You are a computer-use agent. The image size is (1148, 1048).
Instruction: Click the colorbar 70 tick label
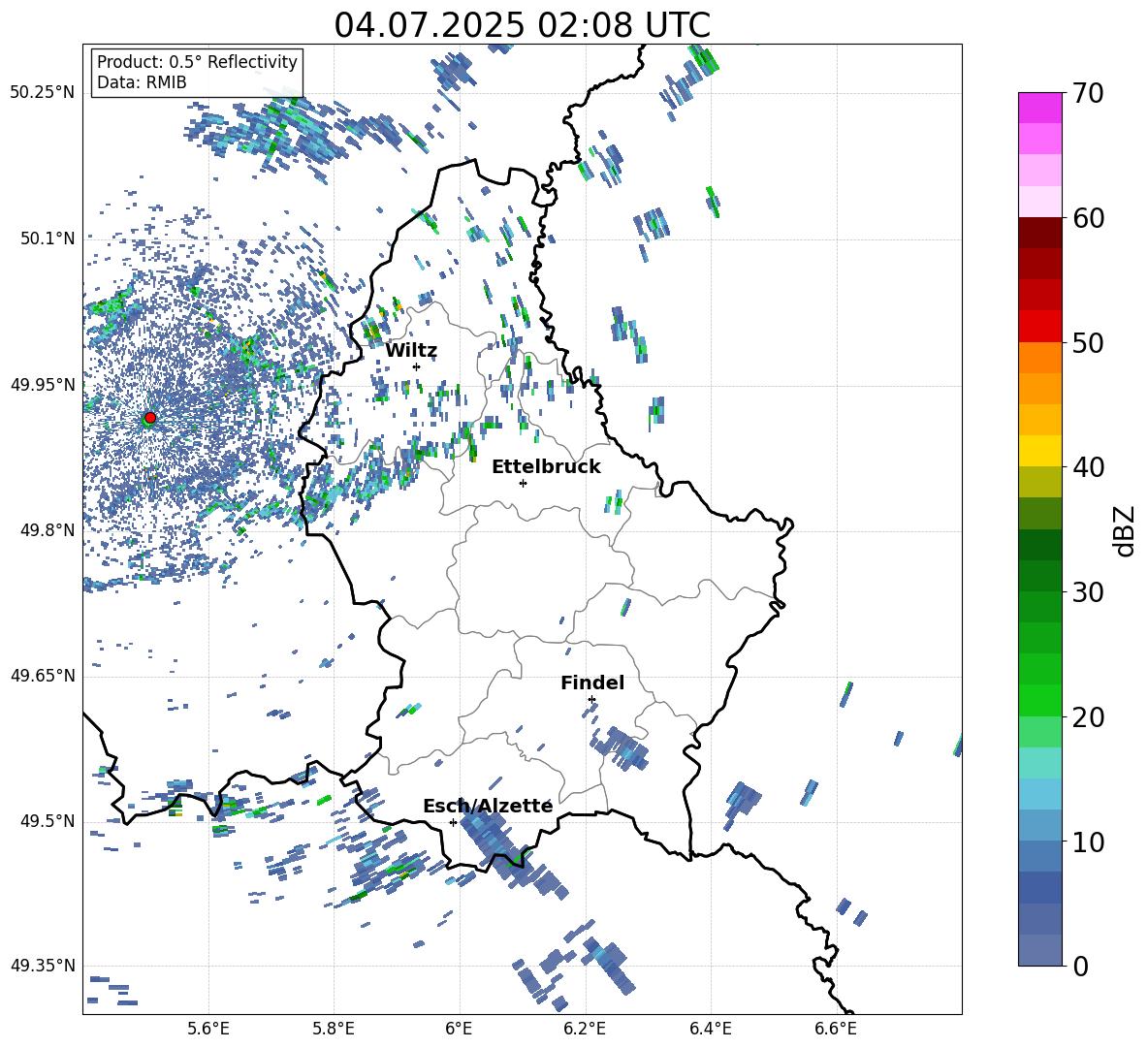(1088, 93)
